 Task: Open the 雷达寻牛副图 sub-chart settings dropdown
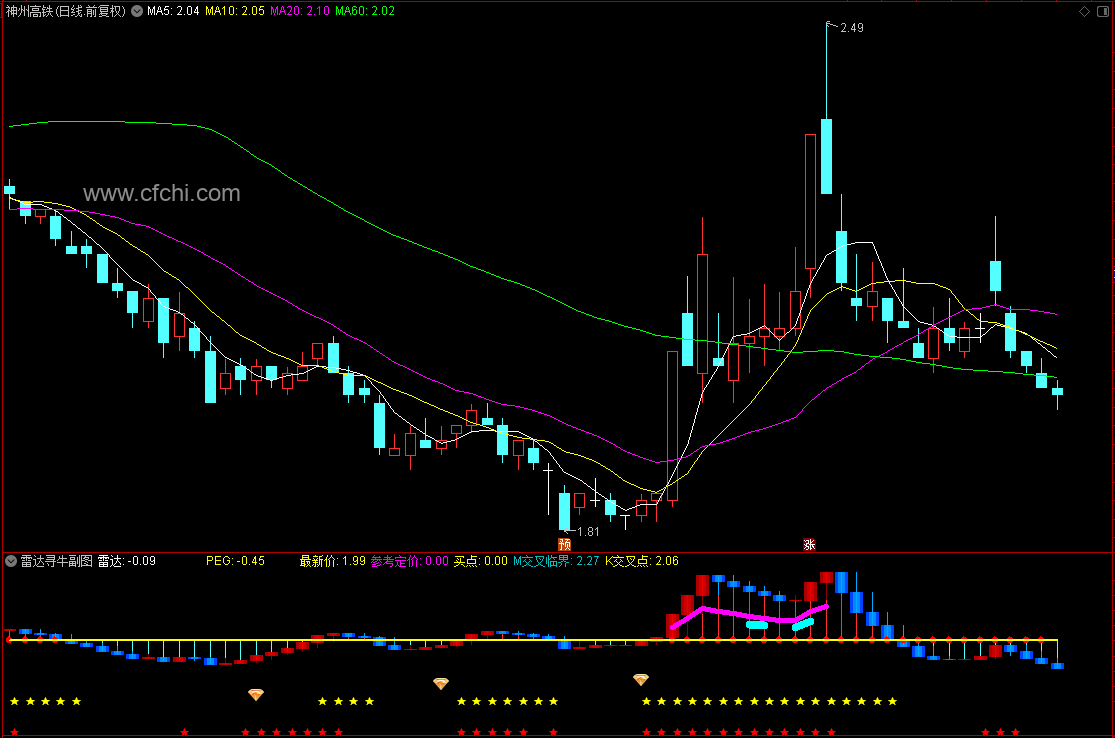click(11, 561)
